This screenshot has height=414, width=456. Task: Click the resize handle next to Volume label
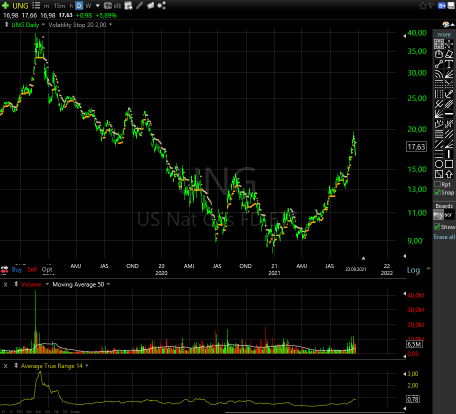coord(16,284)
